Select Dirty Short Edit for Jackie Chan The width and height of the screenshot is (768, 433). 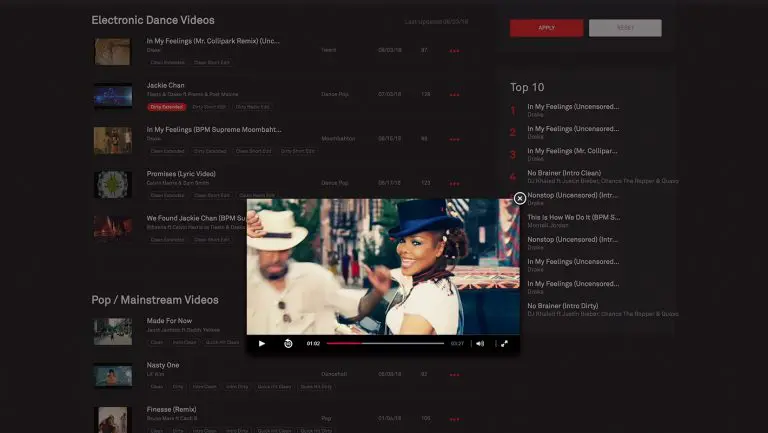[x=210, y=106]
